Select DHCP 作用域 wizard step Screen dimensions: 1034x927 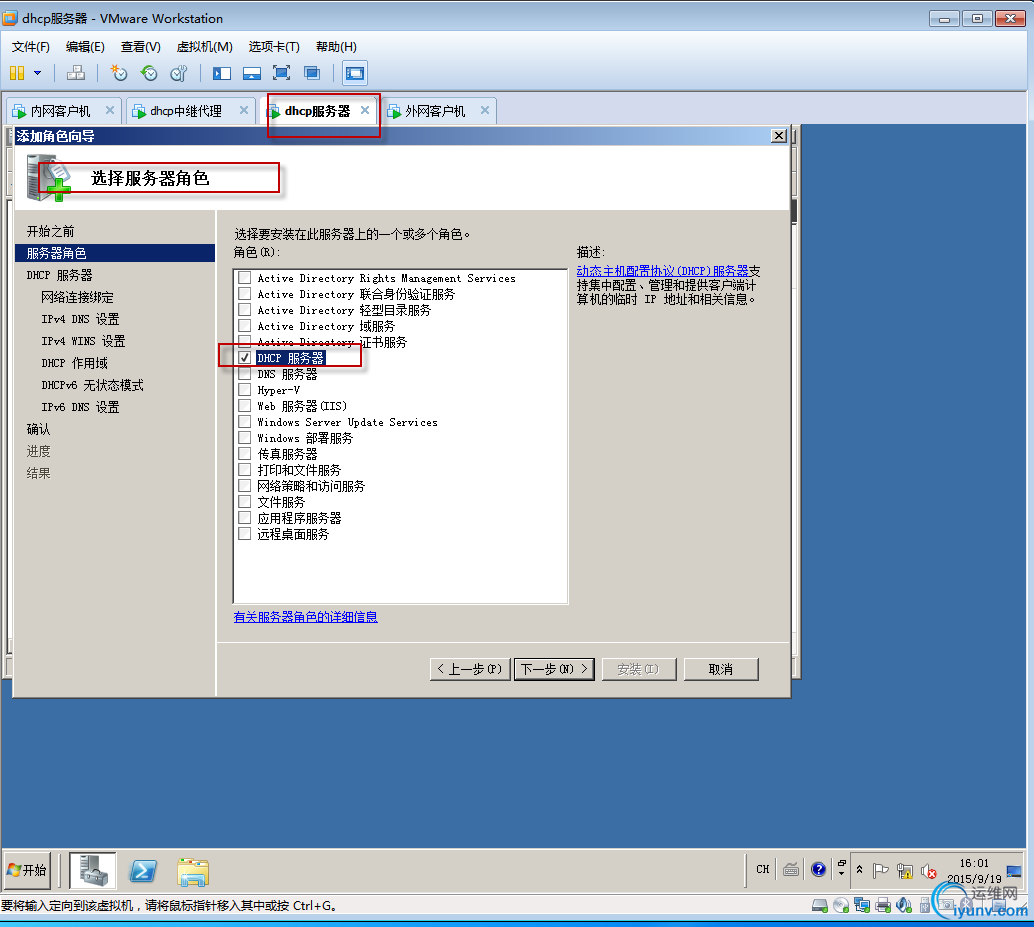[75, 363]
